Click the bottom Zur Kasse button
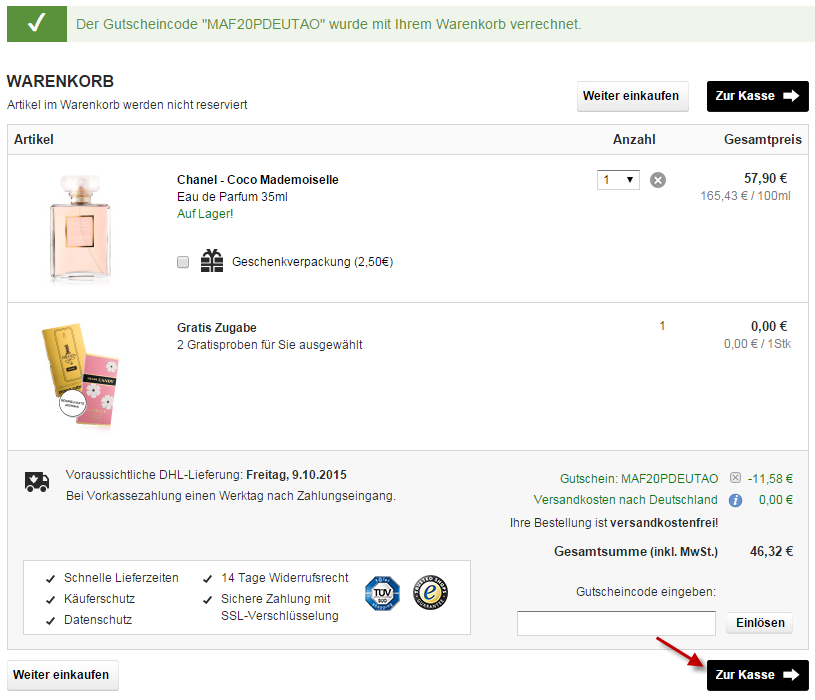This screenshot has height=700, width=815. (x=757, y=675)
